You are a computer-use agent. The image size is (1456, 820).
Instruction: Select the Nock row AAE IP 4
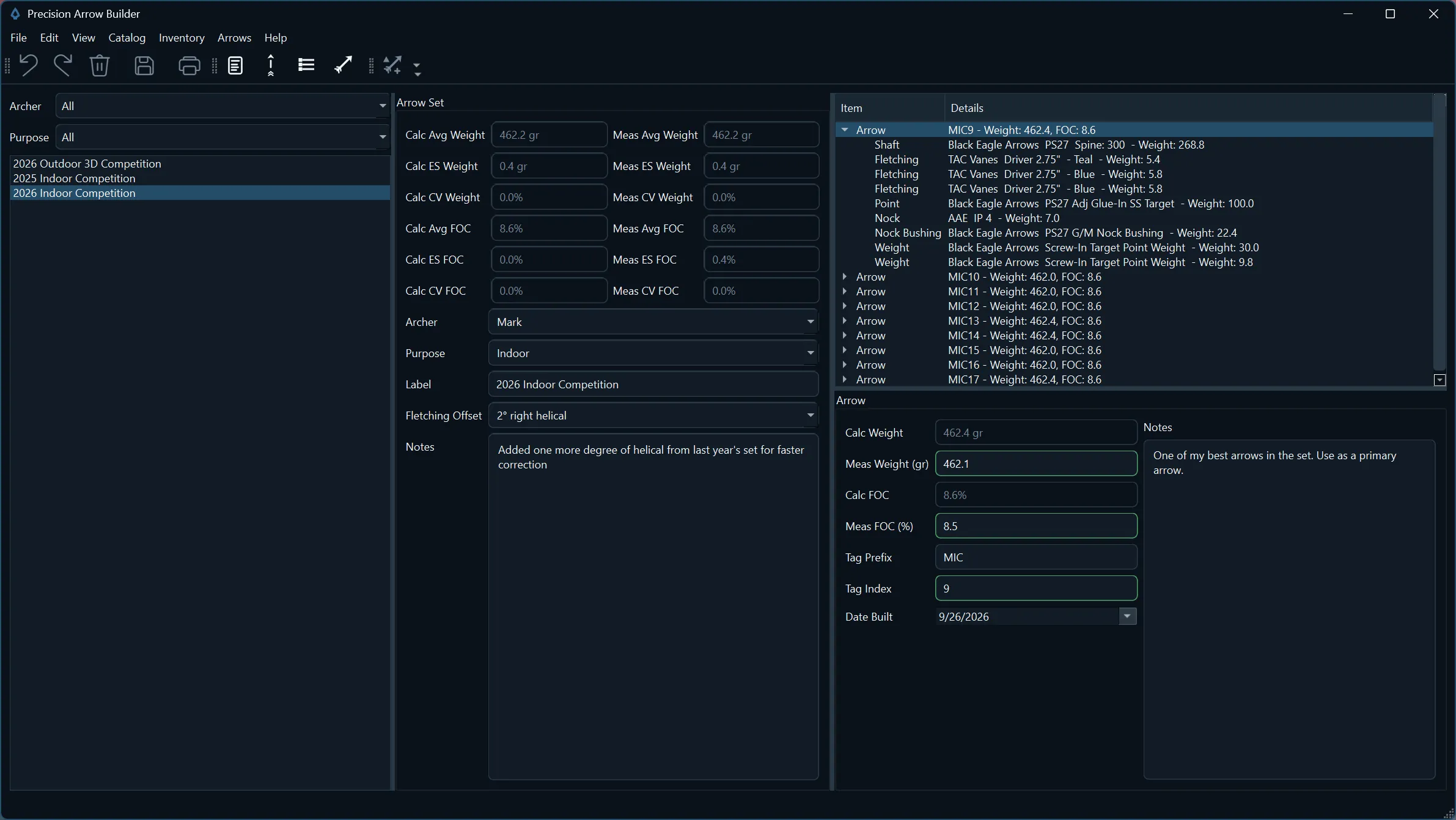(x=1134, y=218)
